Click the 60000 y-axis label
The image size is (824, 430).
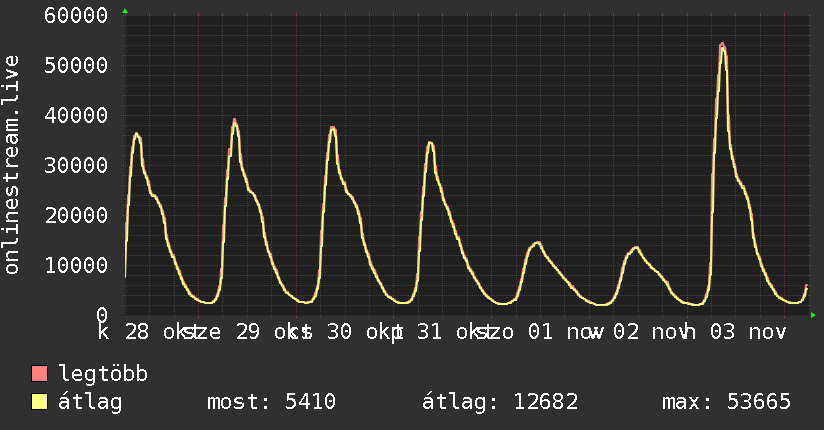pos(76,15)
